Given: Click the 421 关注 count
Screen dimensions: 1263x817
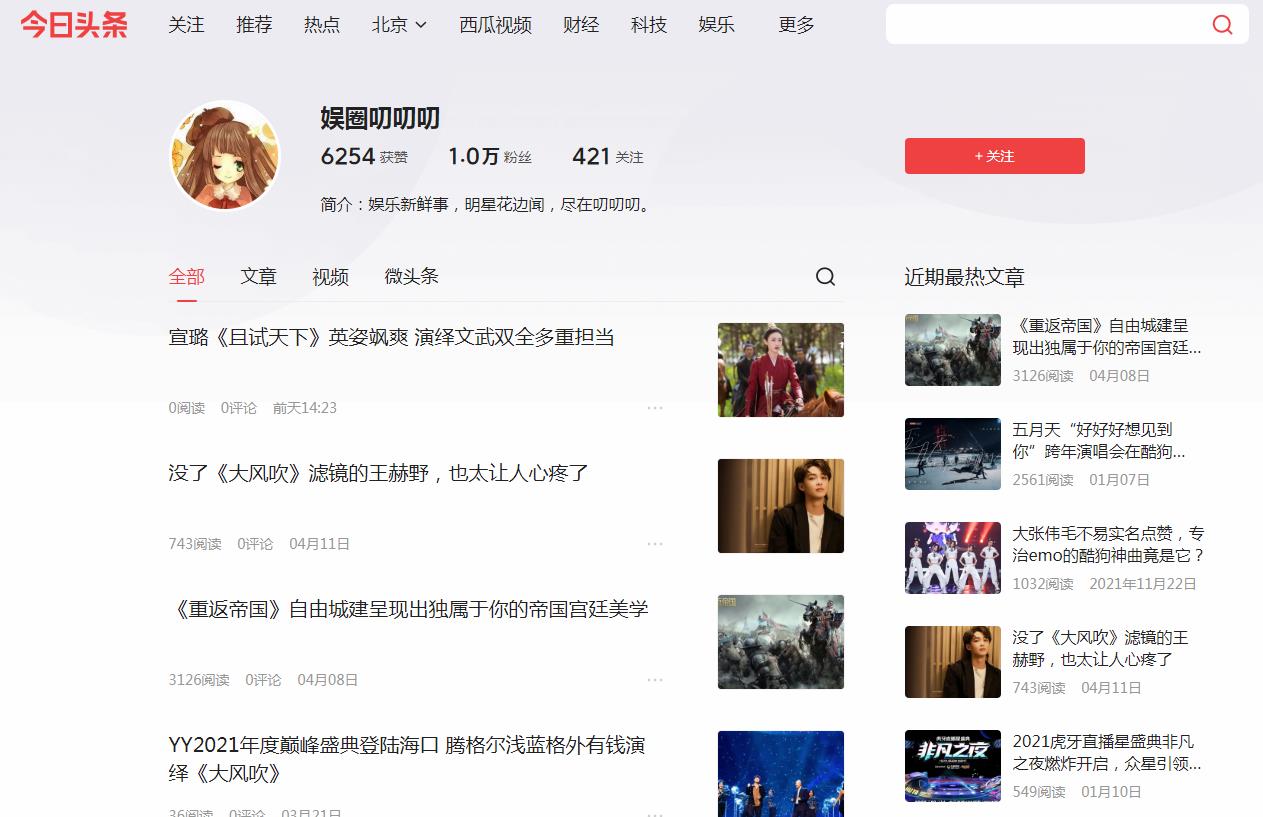Looking at the screenshot, I should pos(608,156).
